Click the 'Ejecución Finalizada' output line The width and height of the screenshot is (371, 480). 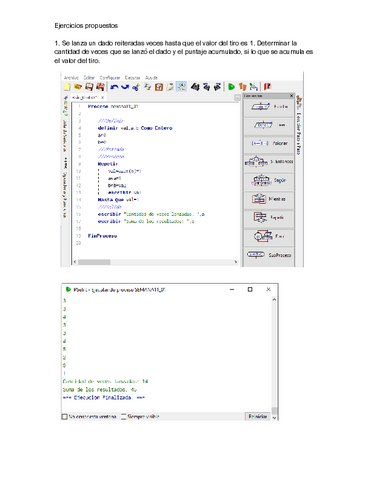104,398
